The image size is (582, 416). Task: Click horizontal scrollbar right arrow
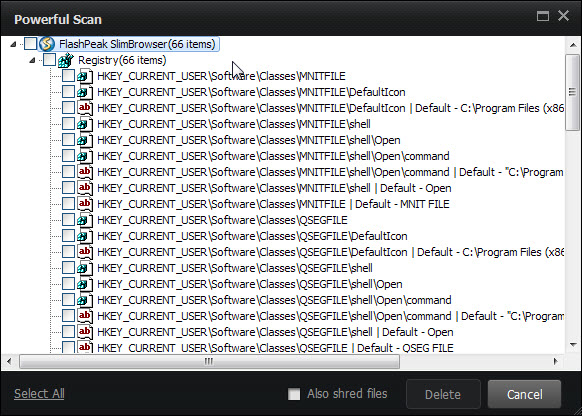click(x=556, y=361)
